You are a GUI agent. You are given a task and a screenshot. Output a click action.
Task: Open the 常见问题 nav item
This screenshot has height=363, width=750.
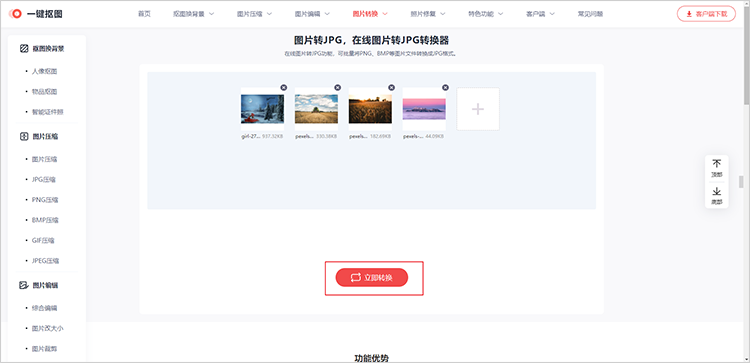590,14
